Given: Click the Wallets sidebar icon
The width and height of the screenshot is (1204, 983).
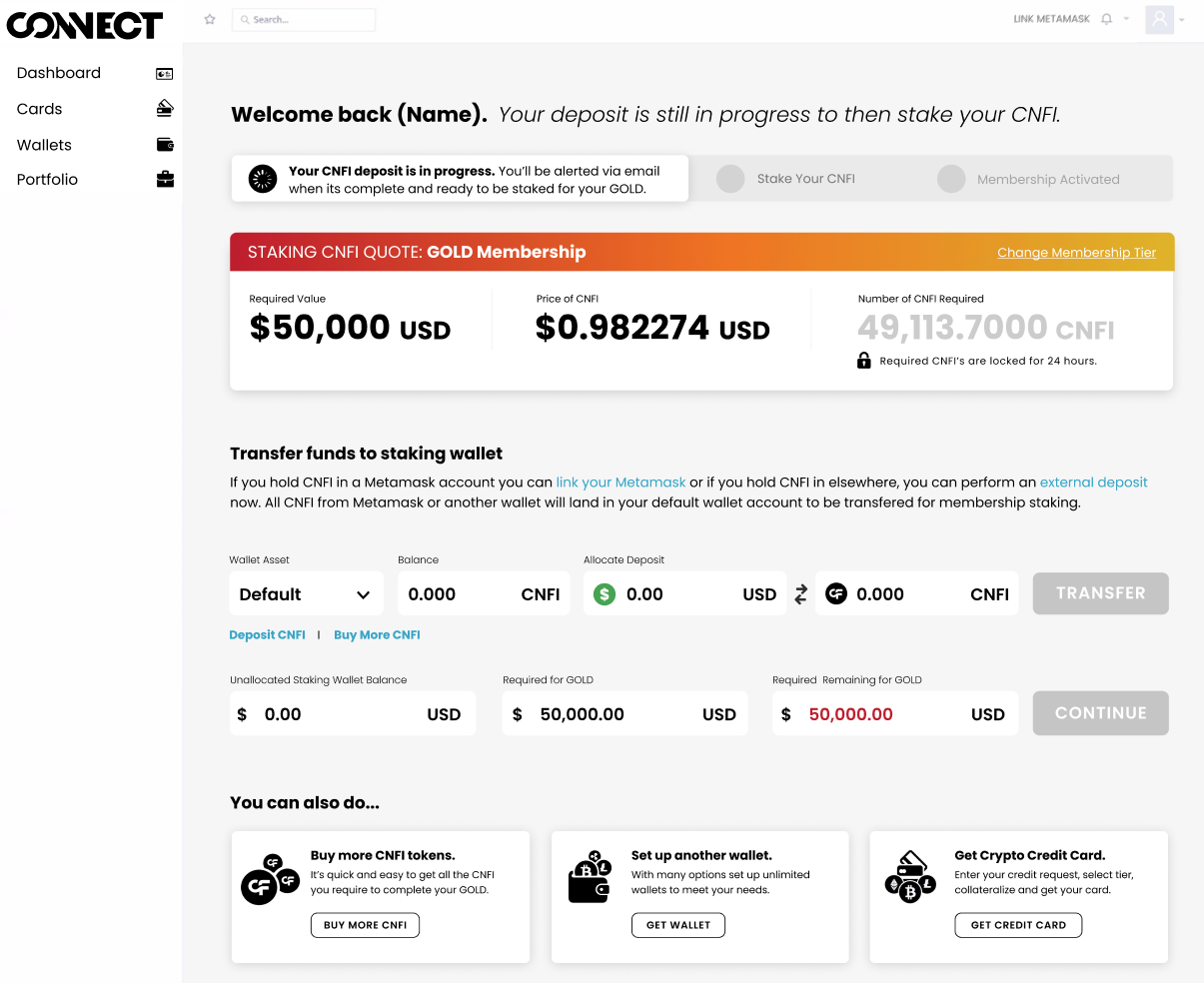Looking at the screenshot, I should (x=165, y=145).
